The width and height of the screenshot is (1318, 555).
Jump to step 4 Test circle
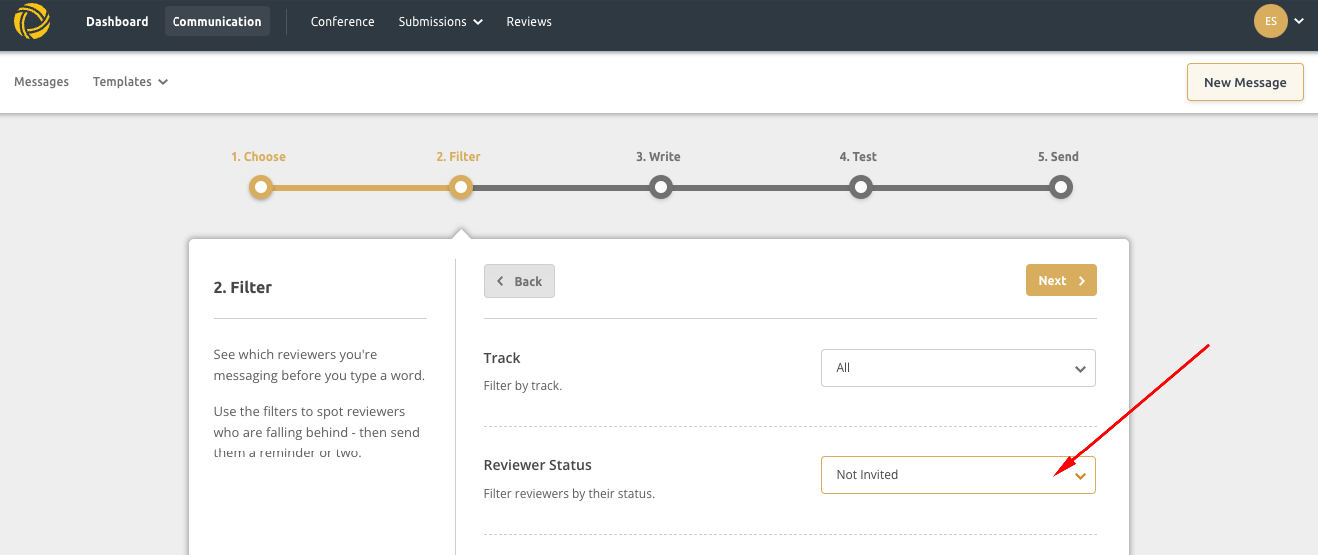tap(860, 187)
